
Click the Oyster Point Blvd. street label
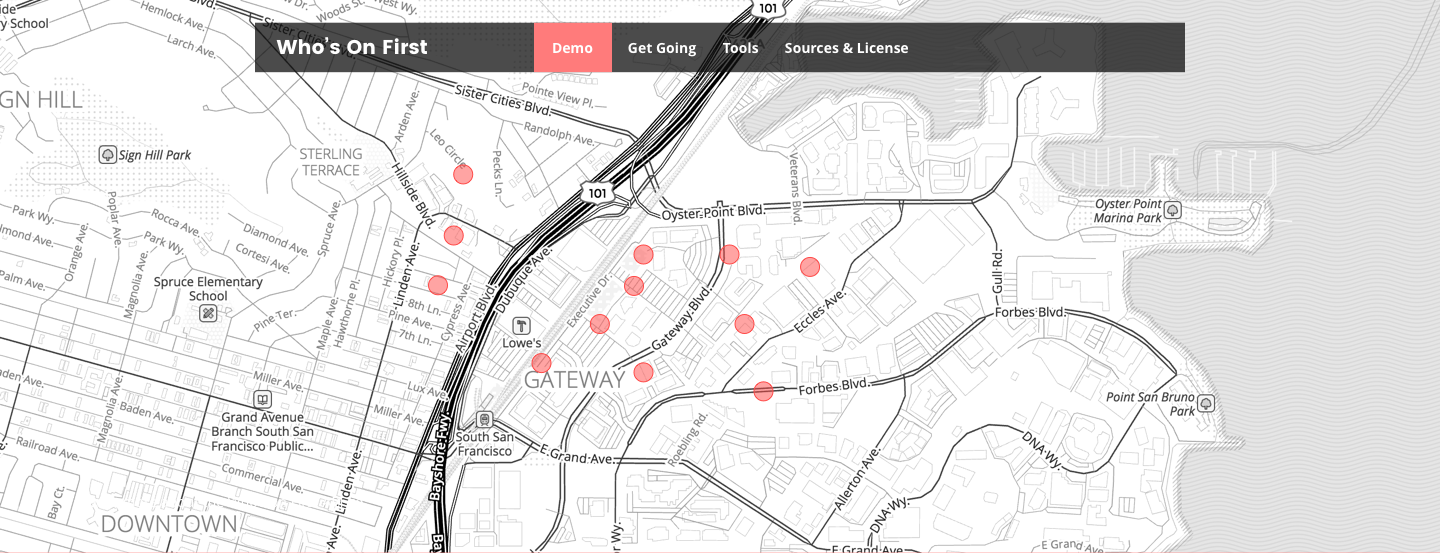click(x=713, y=212)
